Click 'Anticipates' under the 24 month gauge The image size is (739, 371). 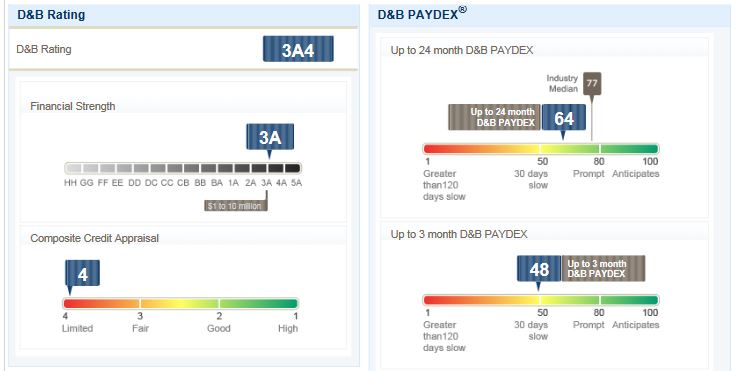tap(636, 174)
